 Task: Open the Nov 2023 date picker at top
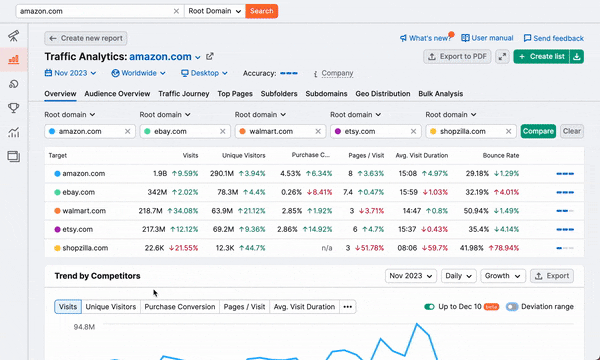tap(70, 73)
